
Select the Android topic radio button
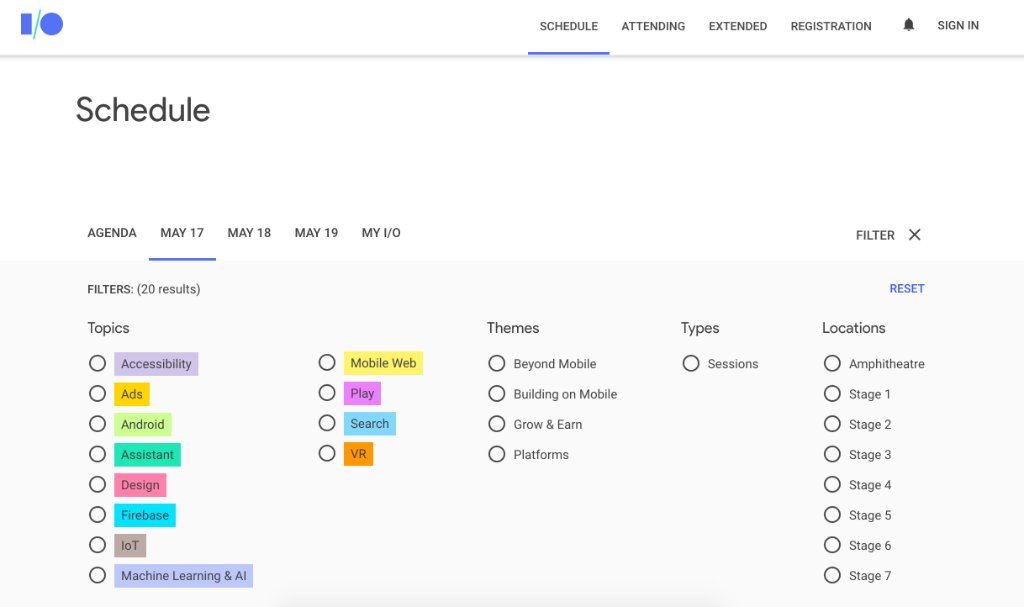click(97, 424)
